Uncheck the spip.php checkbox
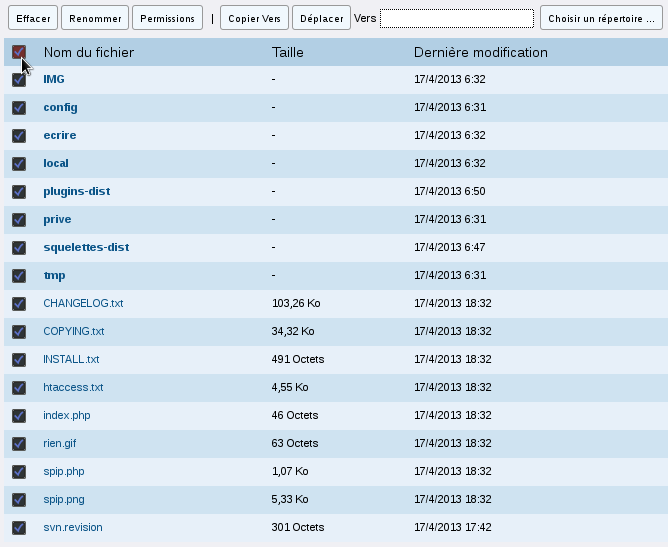 (x=19, y=472)
